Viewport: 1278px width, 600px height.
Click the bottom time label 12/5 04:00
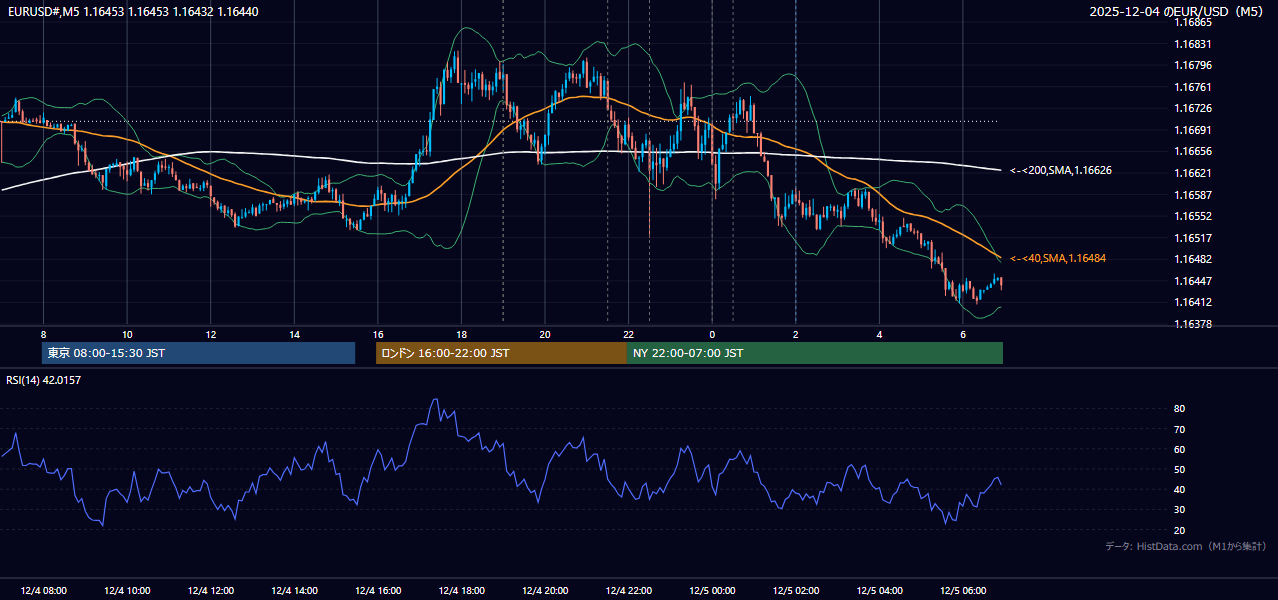click(x=879, y=591)
